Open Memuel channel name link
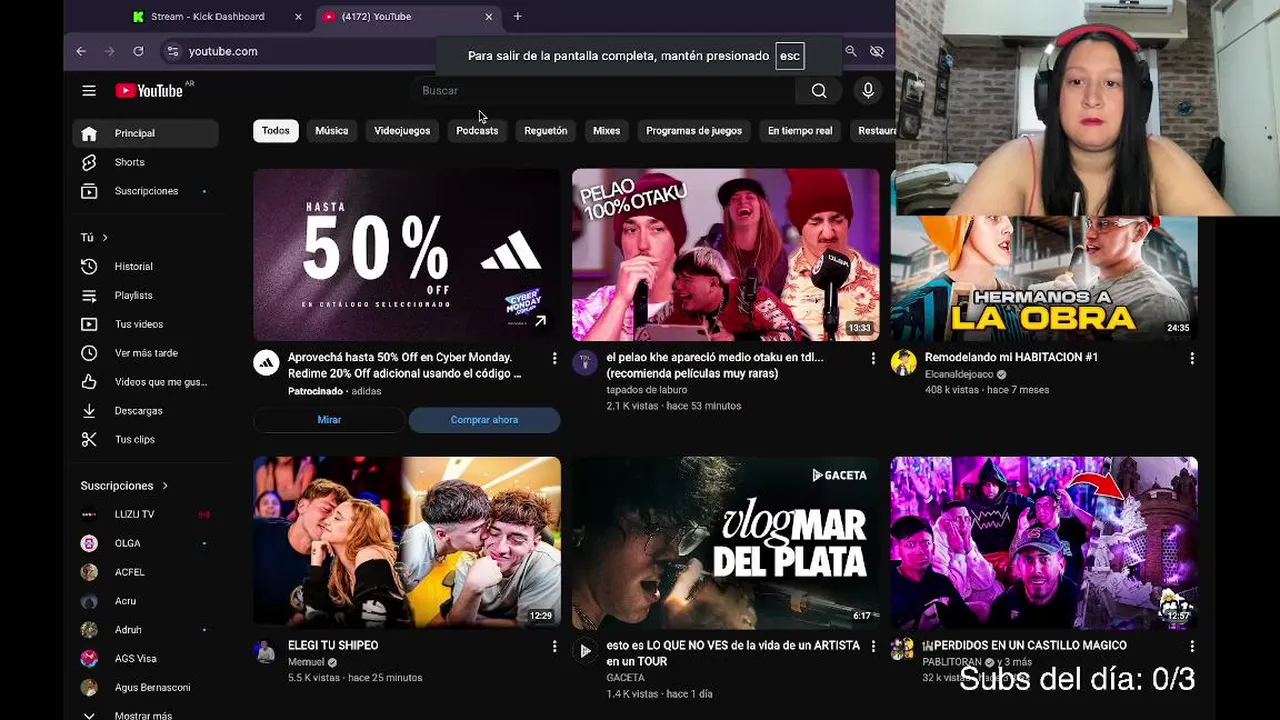This screenshot has height=720, width=1280. tap(306, 662)
